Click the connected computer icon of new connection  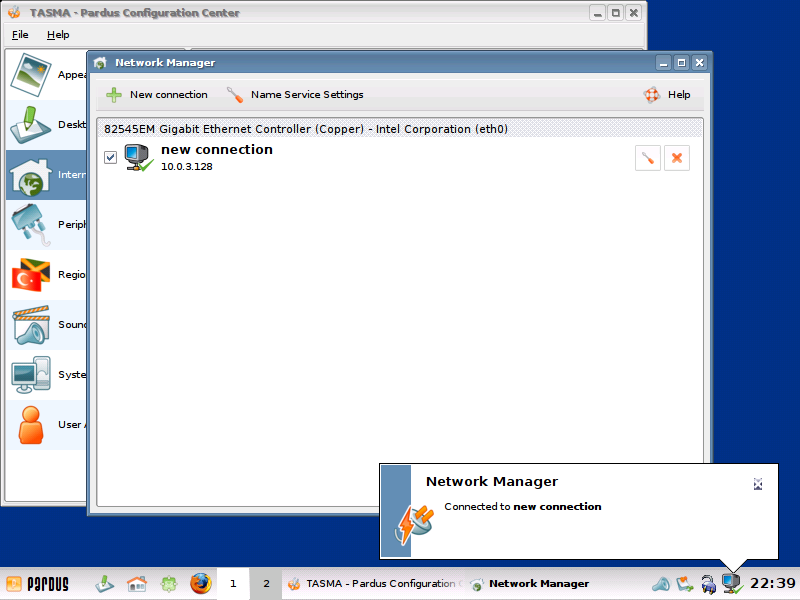click(138, 158)
